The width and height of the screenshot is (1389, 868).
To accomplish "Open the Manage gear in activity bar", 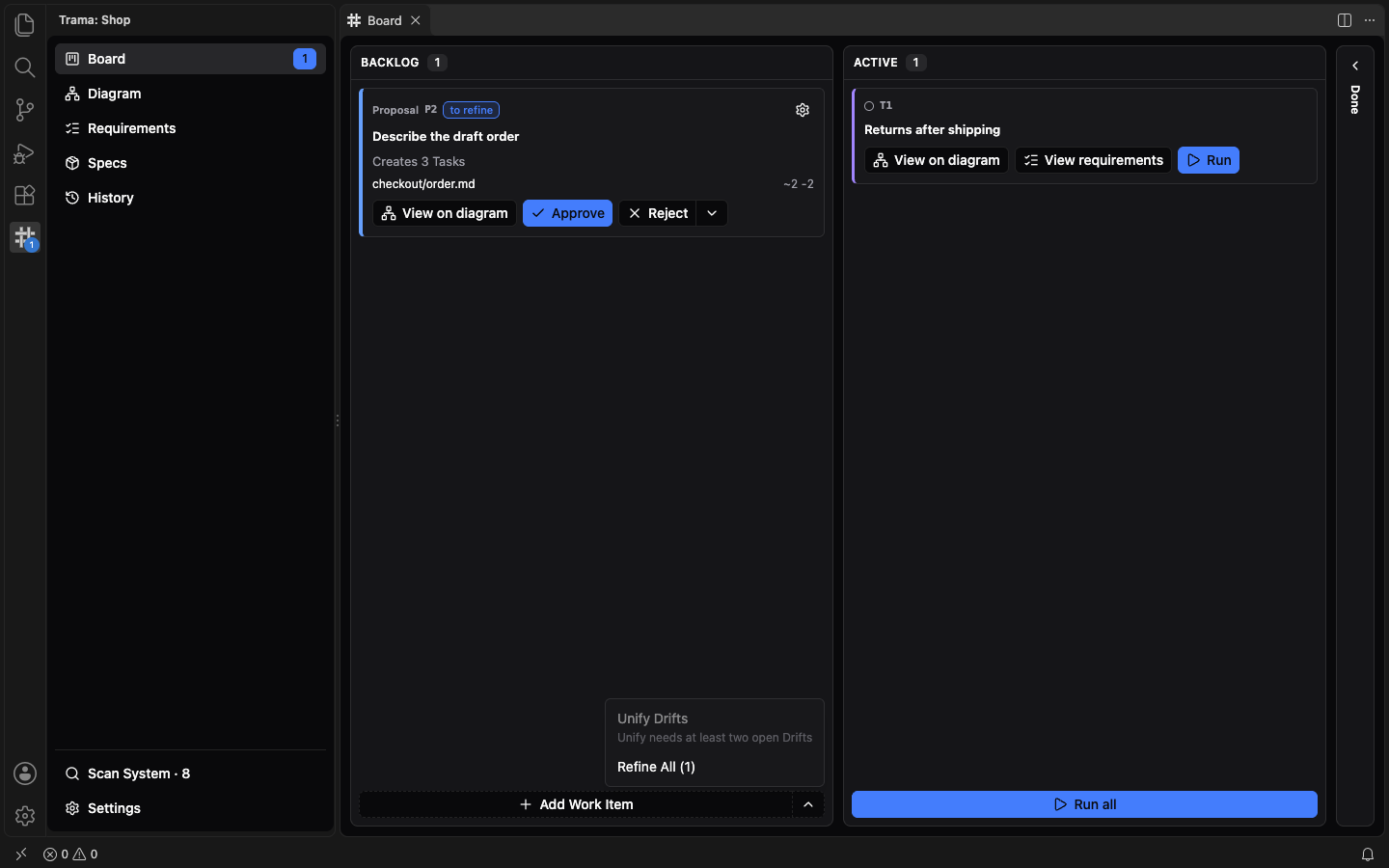I will point(25,816).
